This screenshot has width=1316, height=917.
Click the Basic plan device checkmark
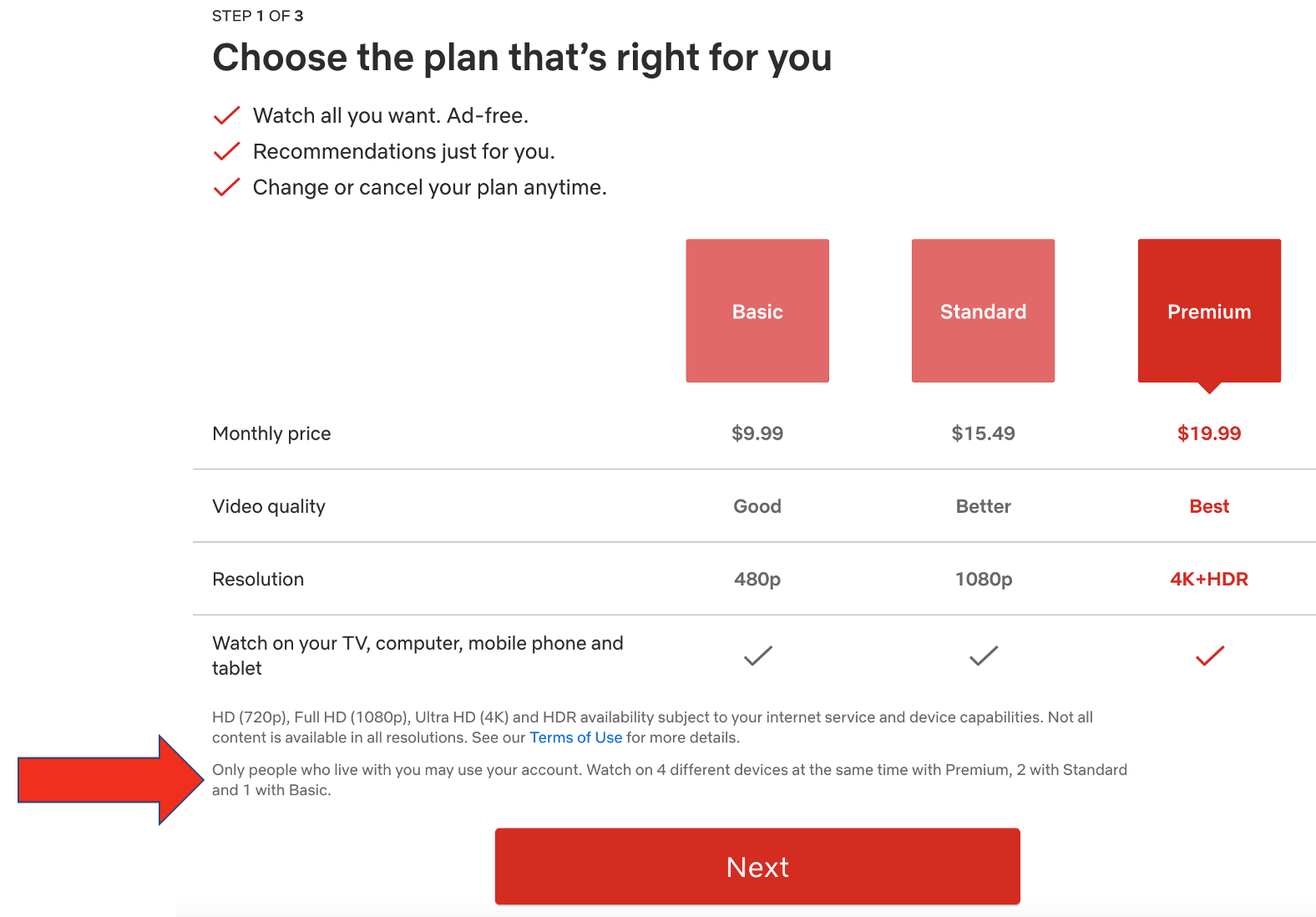click(x=757, y=656)
